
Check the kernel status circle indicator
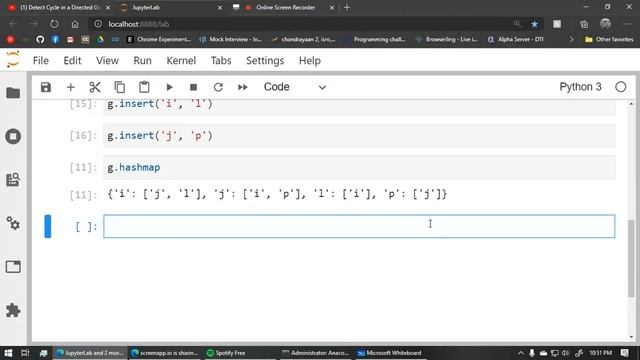pos(620,87)
